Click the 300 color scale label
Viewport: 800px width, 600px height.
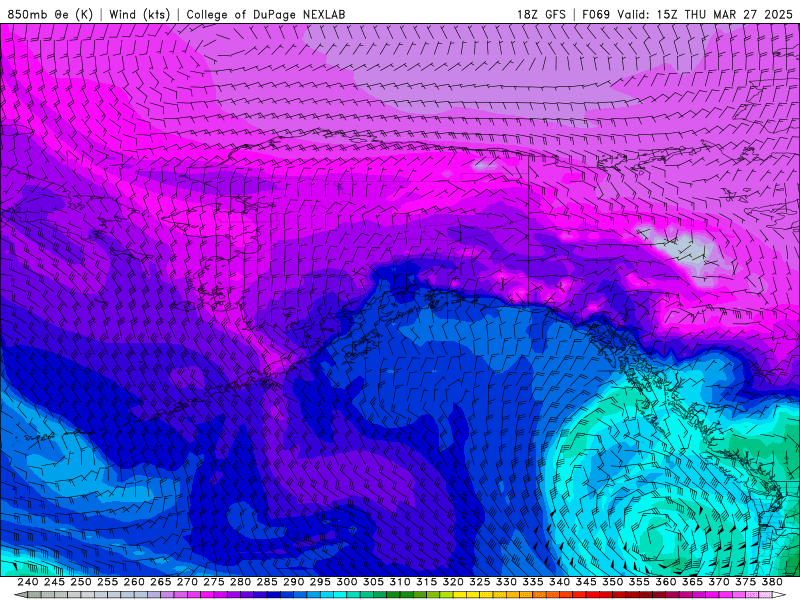(347, 582)
